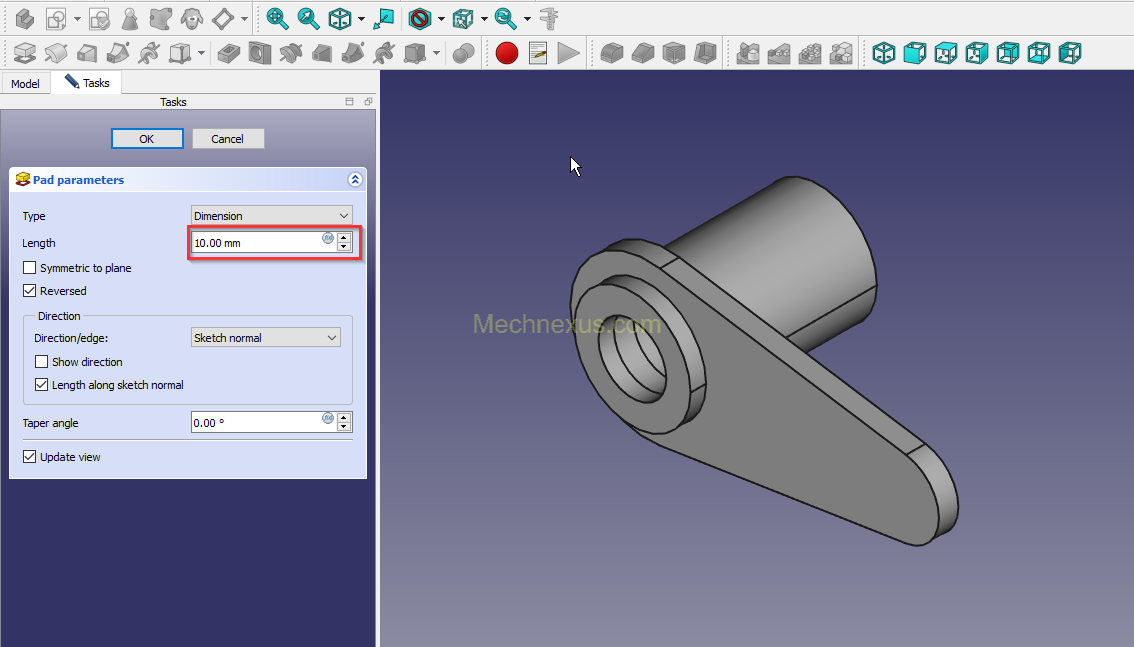Start macro recording with red circle

(x=507, y=53)
